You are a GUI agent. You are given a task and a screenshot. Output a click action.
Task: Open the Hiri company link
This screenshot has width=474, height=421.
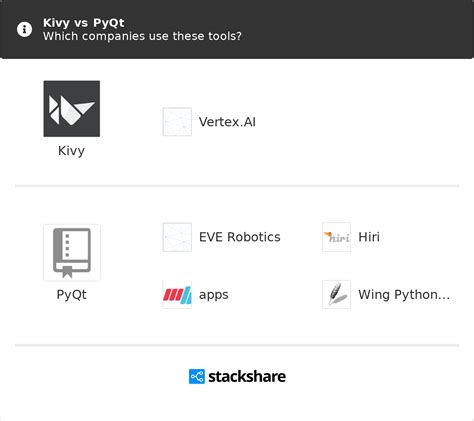tap(369, 237)
